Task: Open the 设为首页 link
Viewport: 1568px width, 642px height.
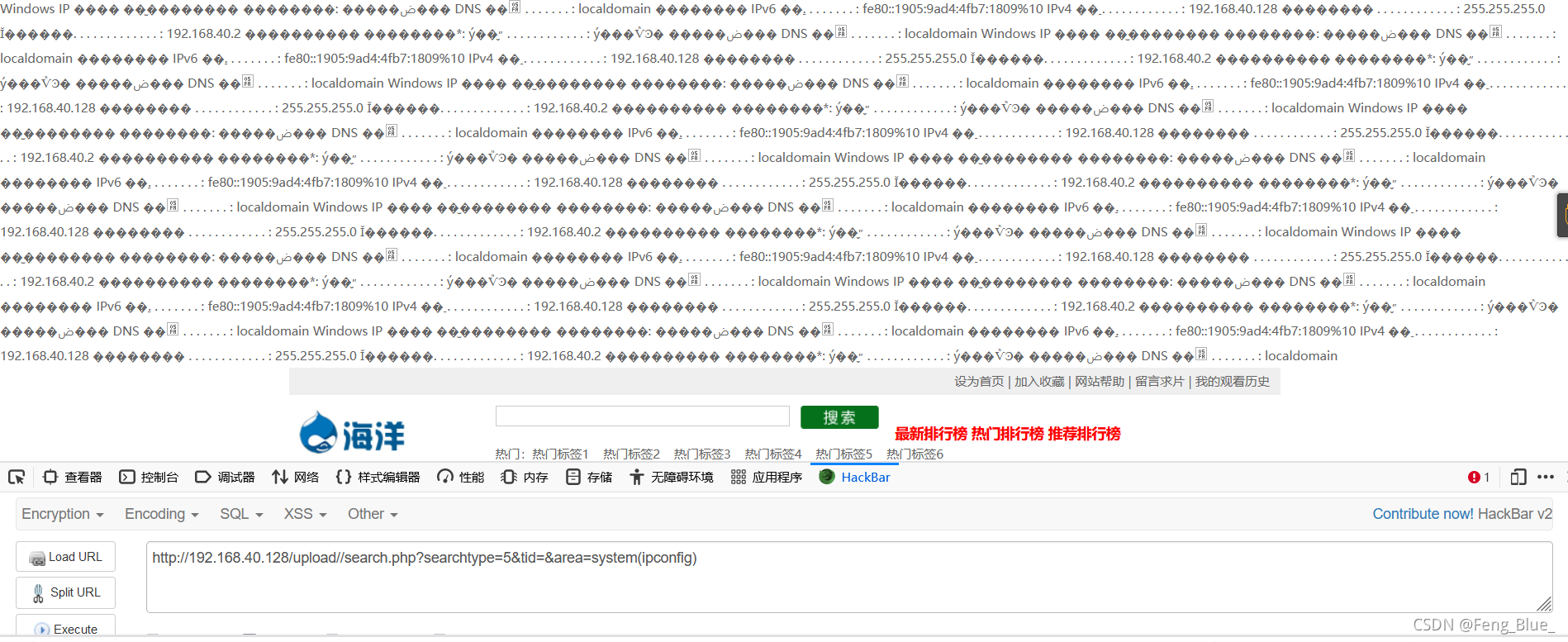Action: point(979,381)
